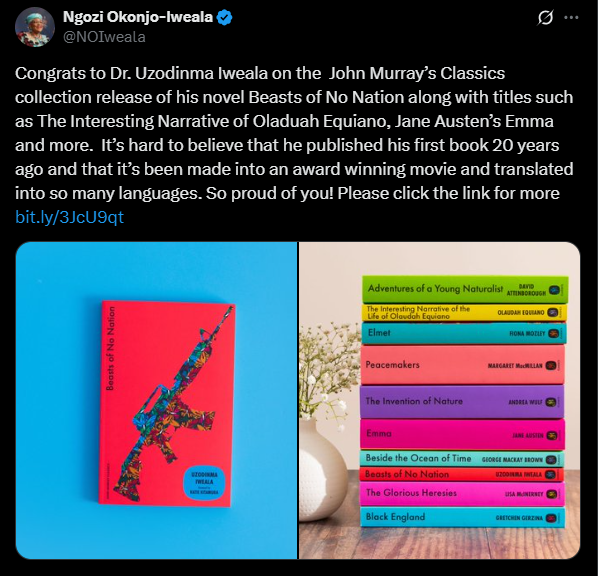The height and width of the screenshot is (576, 598).
Task: Open Ngozi Okonjo-Iweala's profile avatar
Action: pyautogui.click(x=35, y=27)
